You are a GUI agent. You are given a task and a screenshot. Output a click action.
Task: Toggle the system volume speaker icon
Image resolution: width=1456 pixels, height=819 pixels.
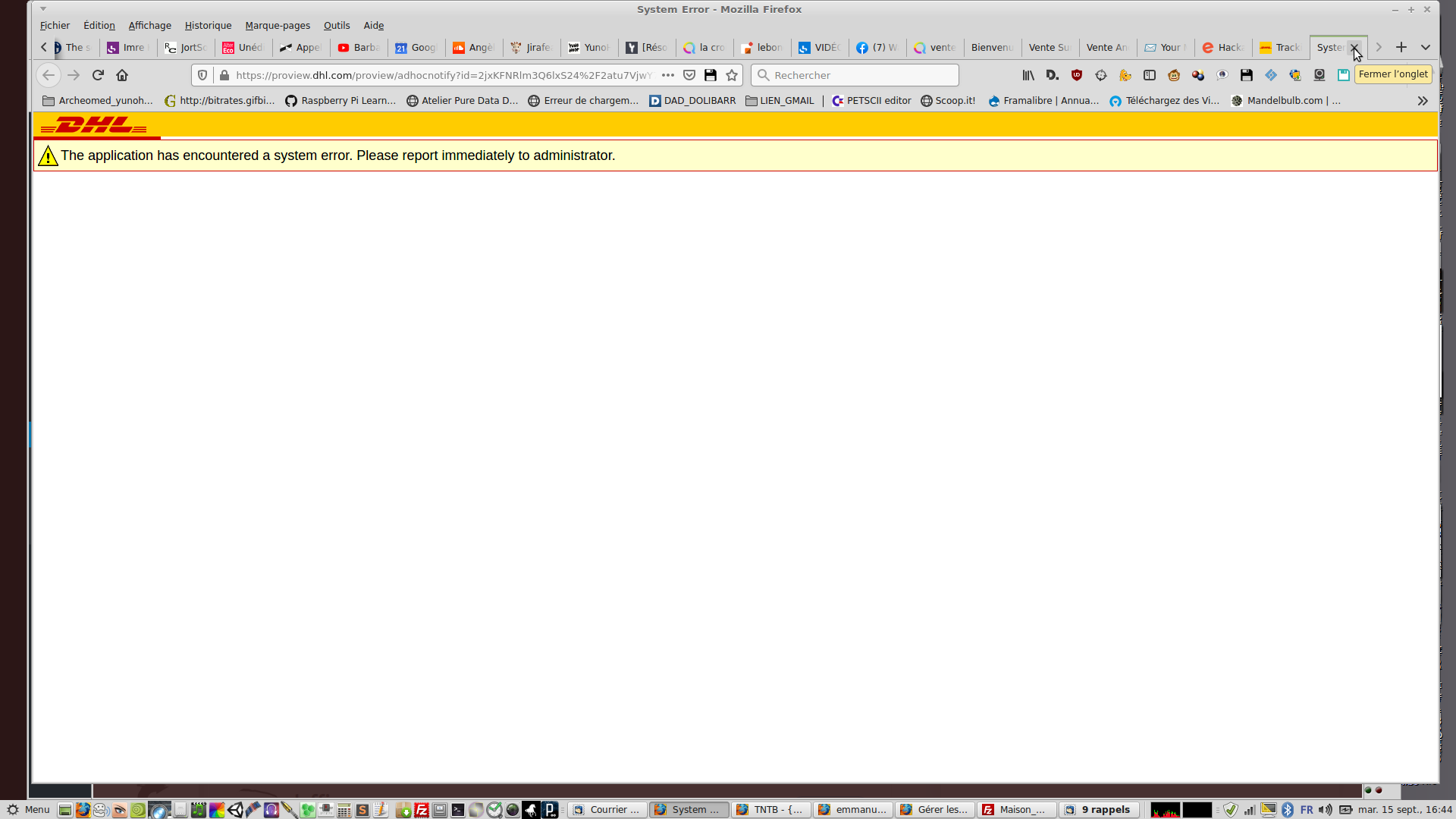[x=1325, y=810]
